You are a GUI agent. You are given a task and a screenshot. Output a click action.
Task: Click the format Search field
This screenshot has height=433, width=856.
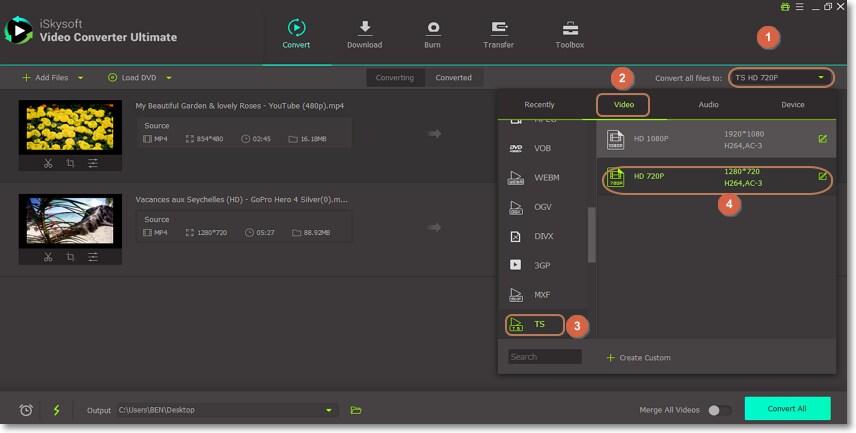click(545, 357)
